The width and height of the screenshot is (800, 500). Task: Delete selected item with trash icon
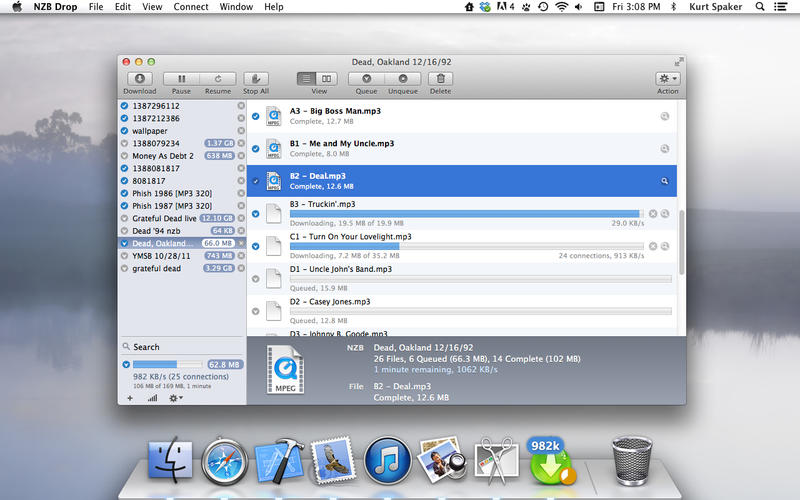[x=440, y=79]
